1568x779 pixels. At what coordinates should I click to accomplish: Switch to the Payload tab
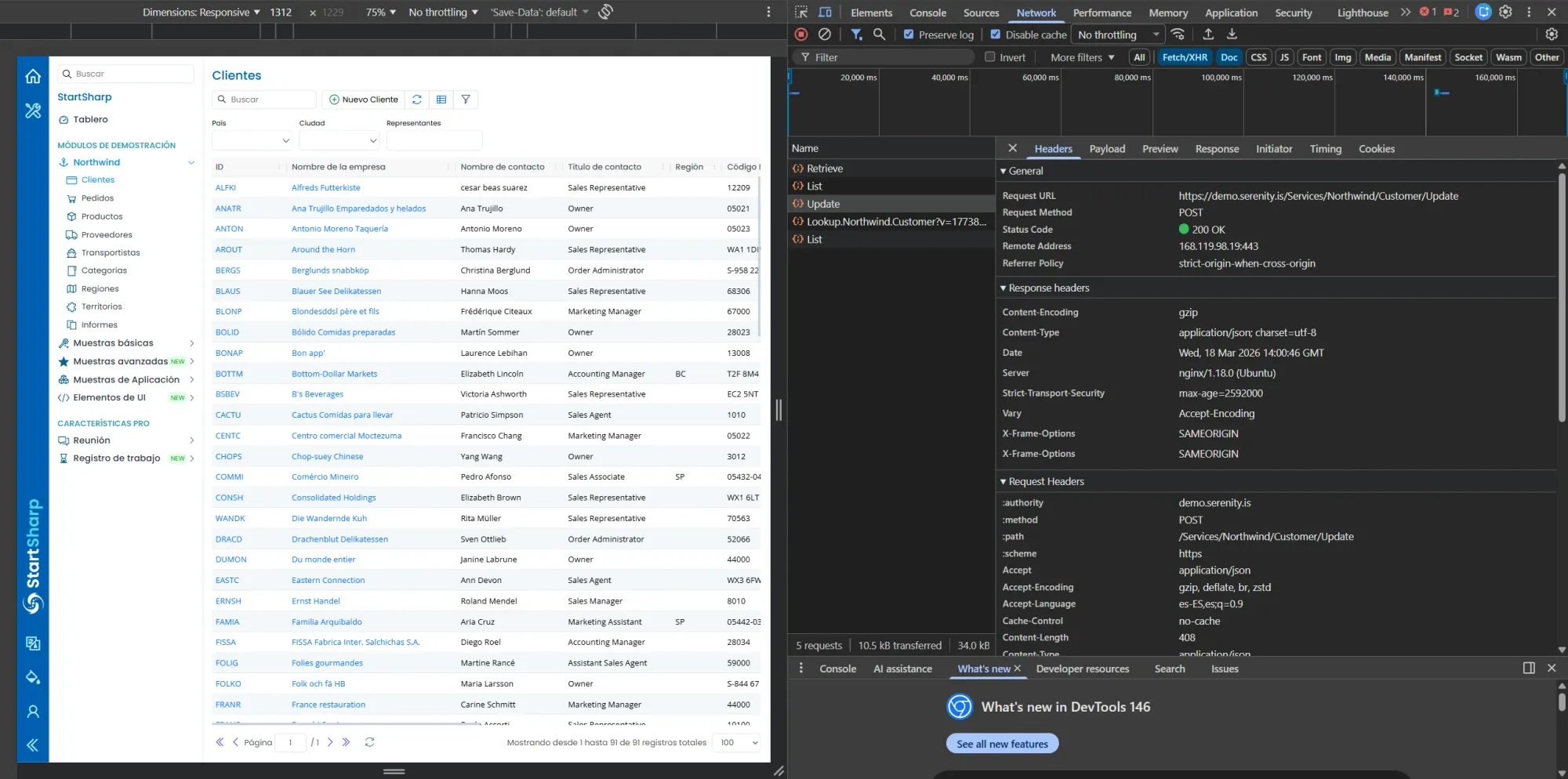point(1107,148)
